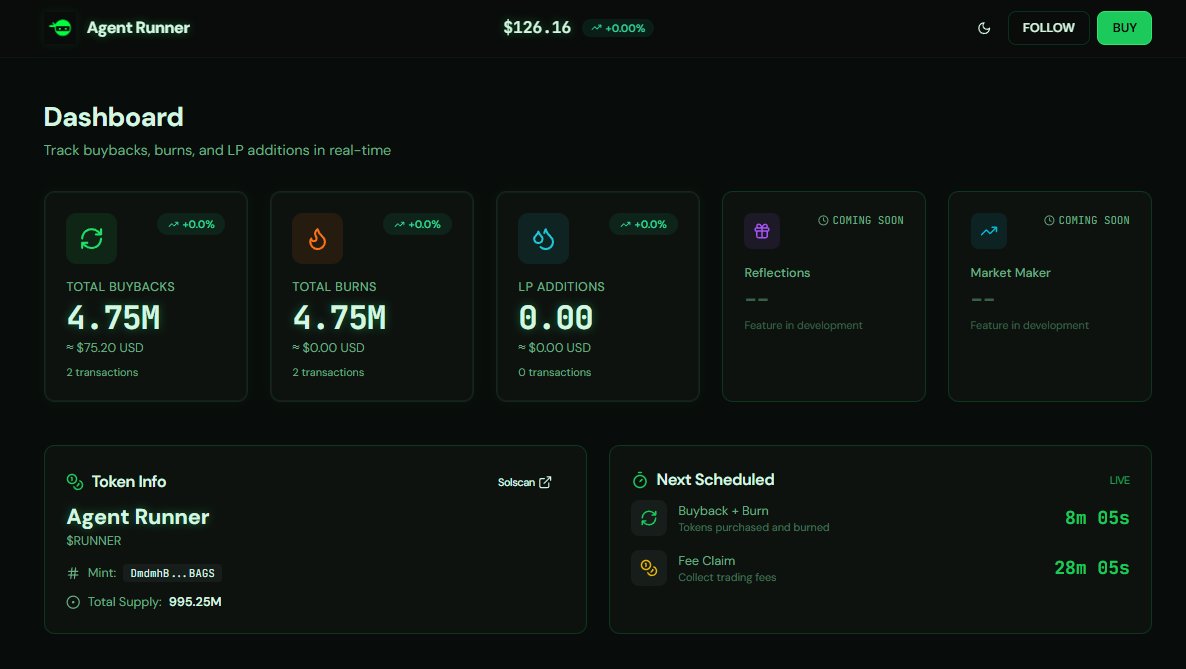Select the flame icon on Total Burns card
The height and width of the screenshot is (669, 1186).
tap(317, 238)
